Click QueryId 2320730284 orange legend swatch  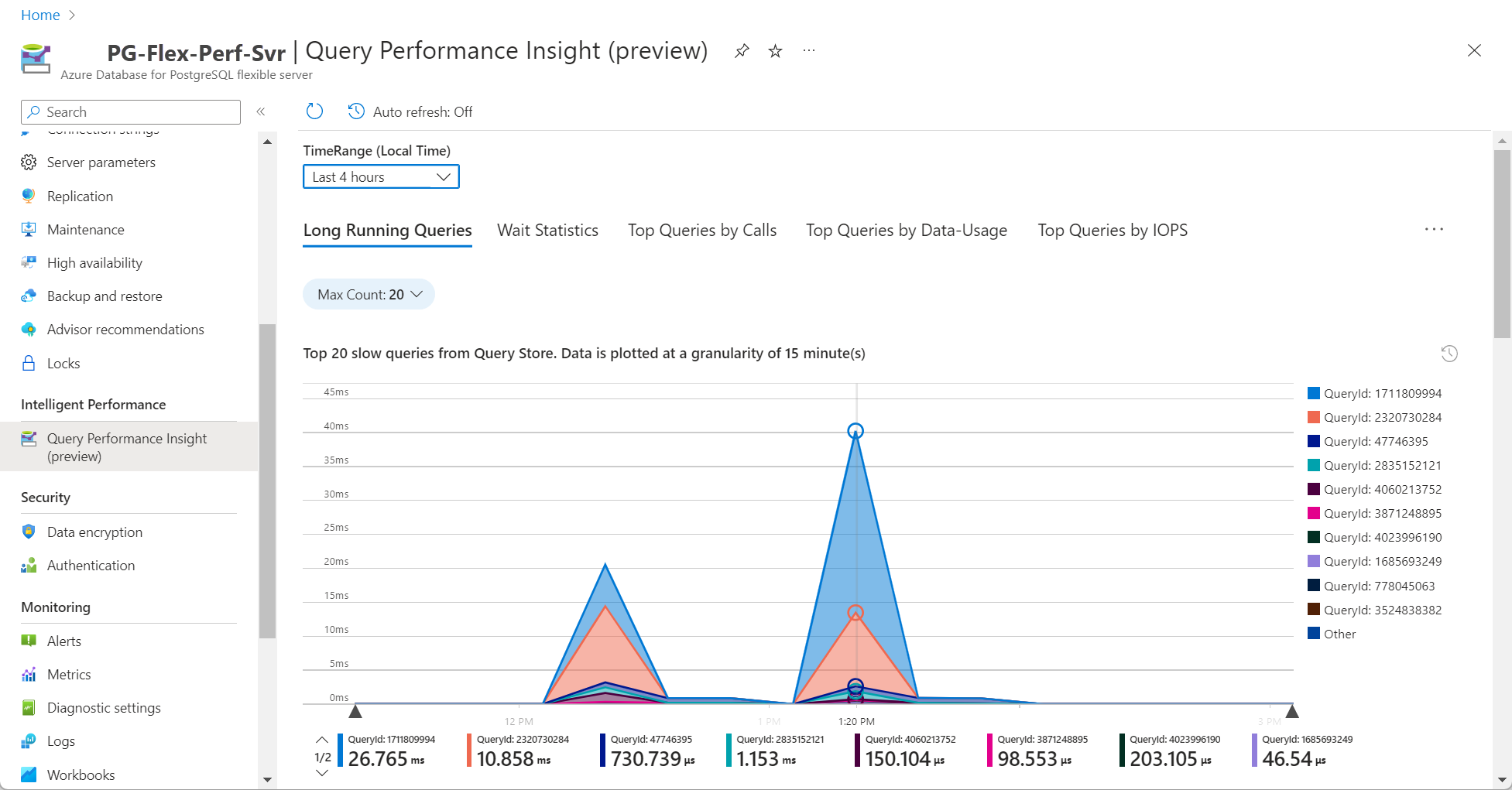[1314, 417]
